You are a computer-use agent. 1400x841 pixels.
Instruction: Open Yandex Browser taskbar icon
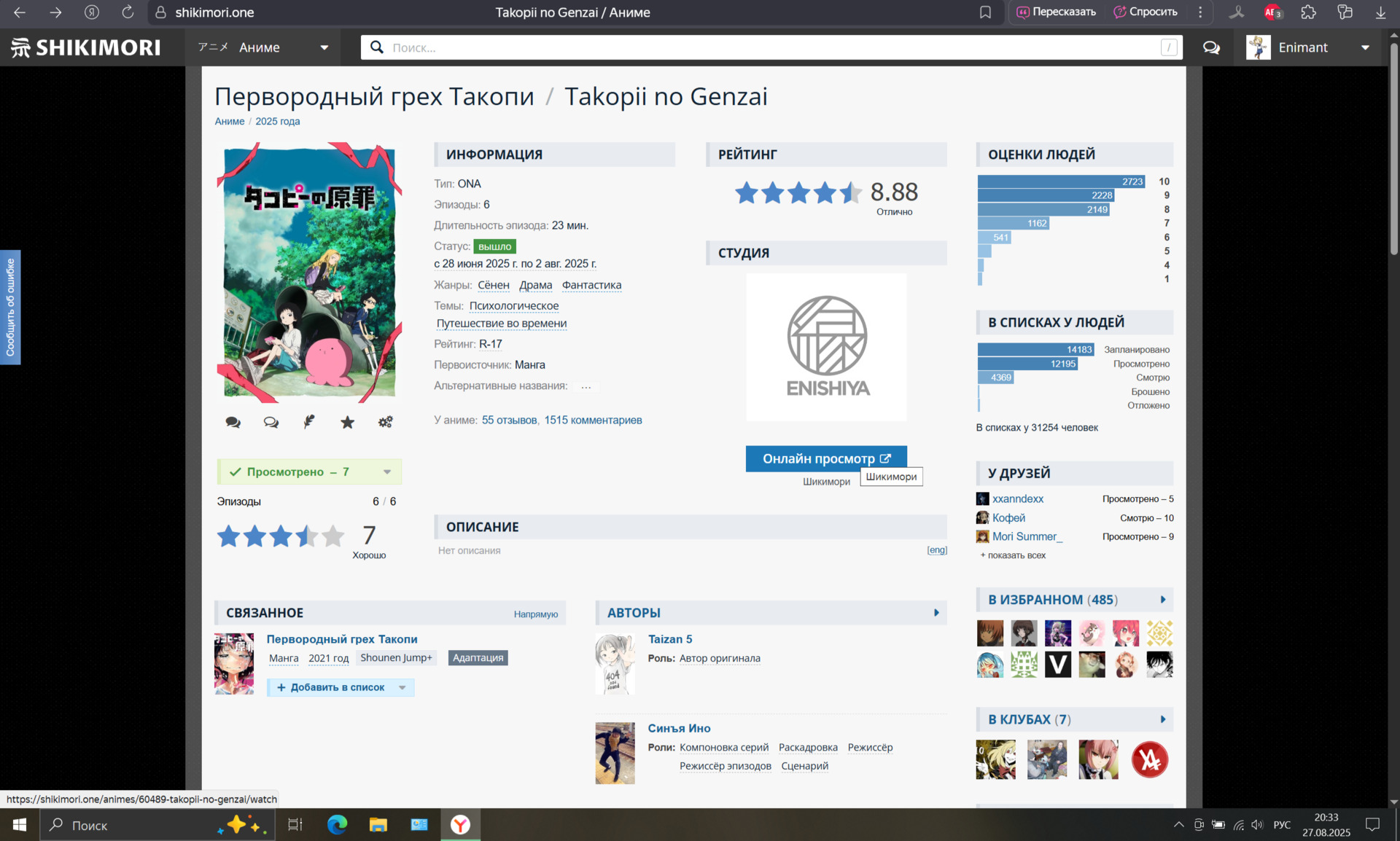(460, 825)
